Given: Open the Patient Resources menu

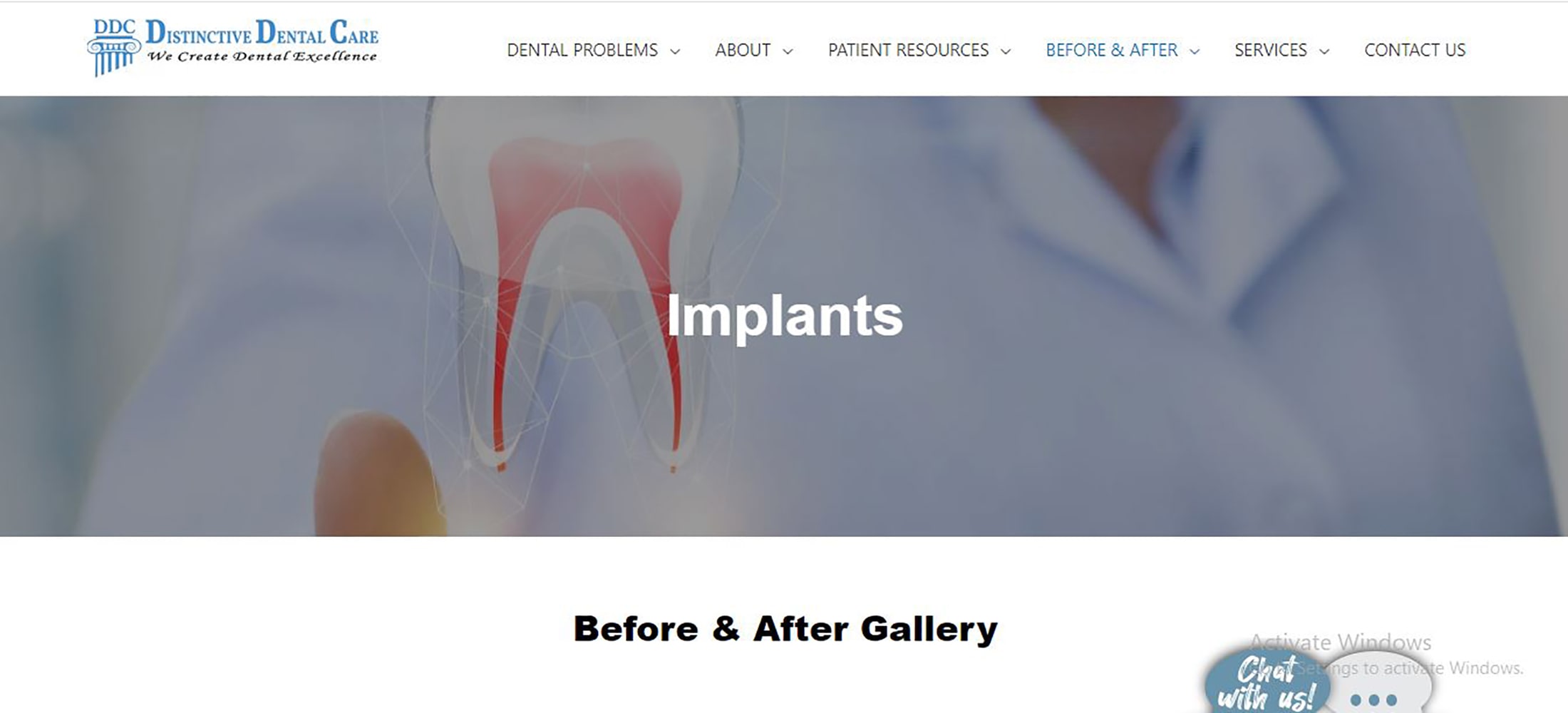Looking at the screenshot, I should click(x=908, y=50).
